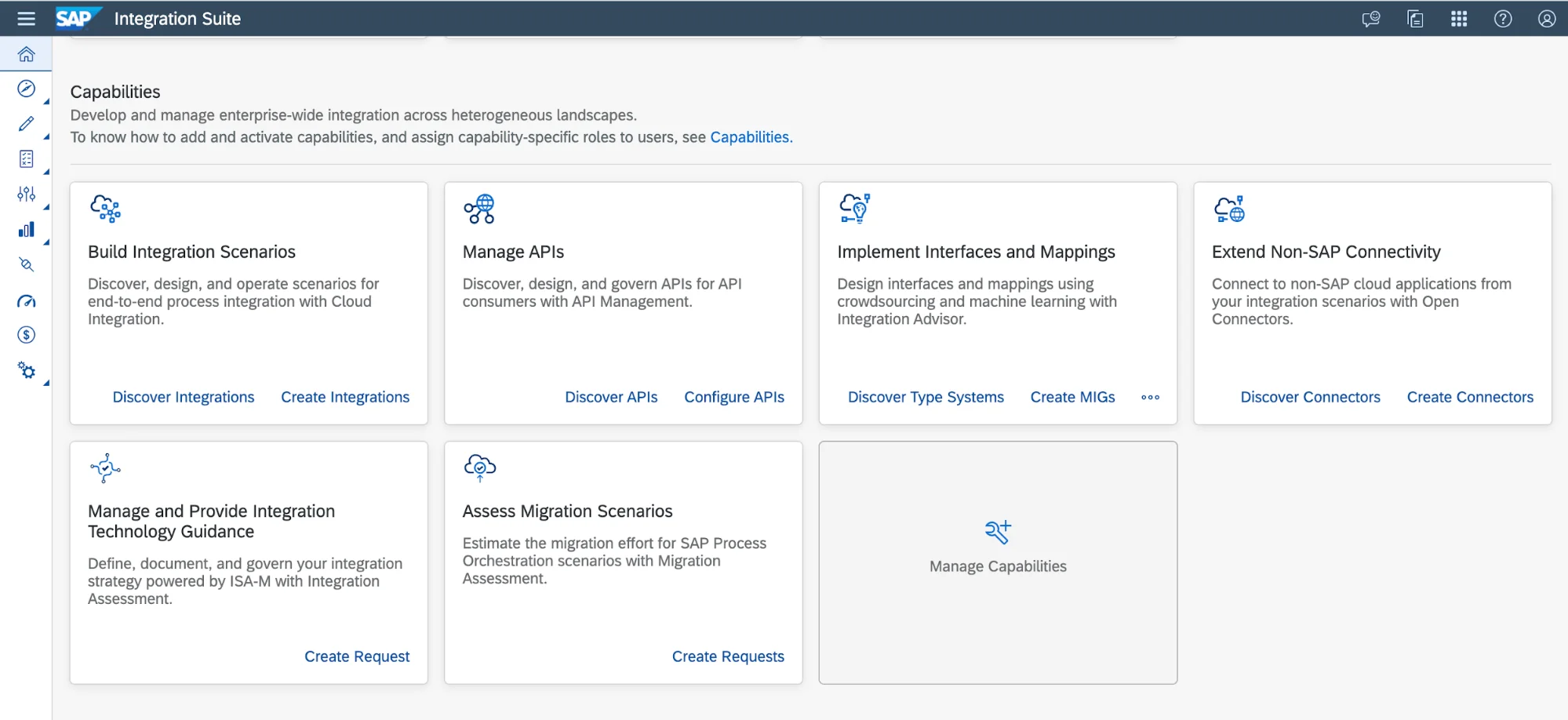
Task: Open the copy documents icon in header
Action: point(1415,19)
